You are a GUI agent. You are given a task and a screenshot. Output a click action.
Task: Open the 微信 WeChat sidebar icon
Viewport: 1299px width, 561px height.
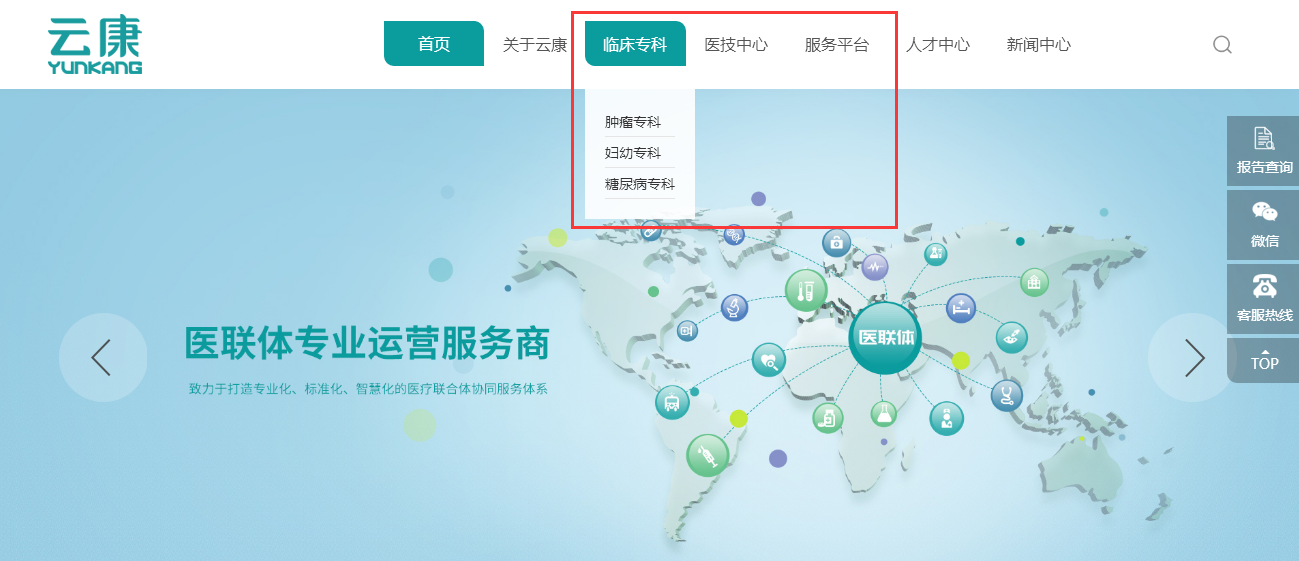pos(1264,224)
